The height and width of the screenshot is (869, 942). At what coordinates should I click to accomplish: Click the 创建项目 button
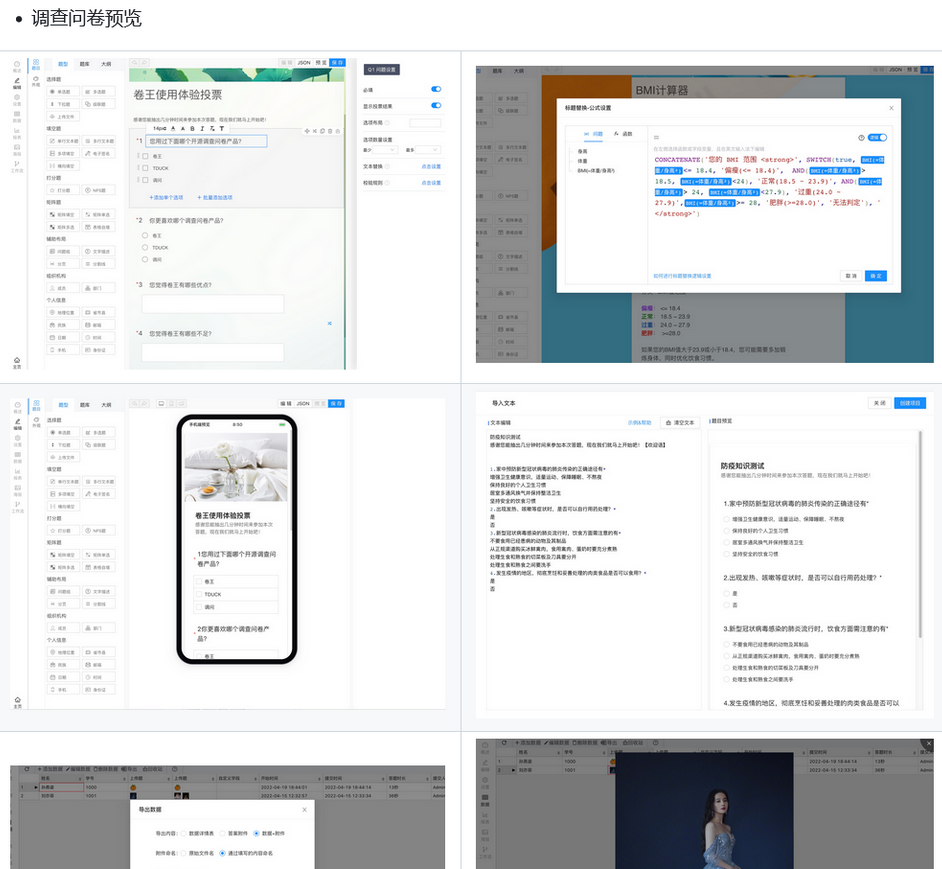pos(910,403)
